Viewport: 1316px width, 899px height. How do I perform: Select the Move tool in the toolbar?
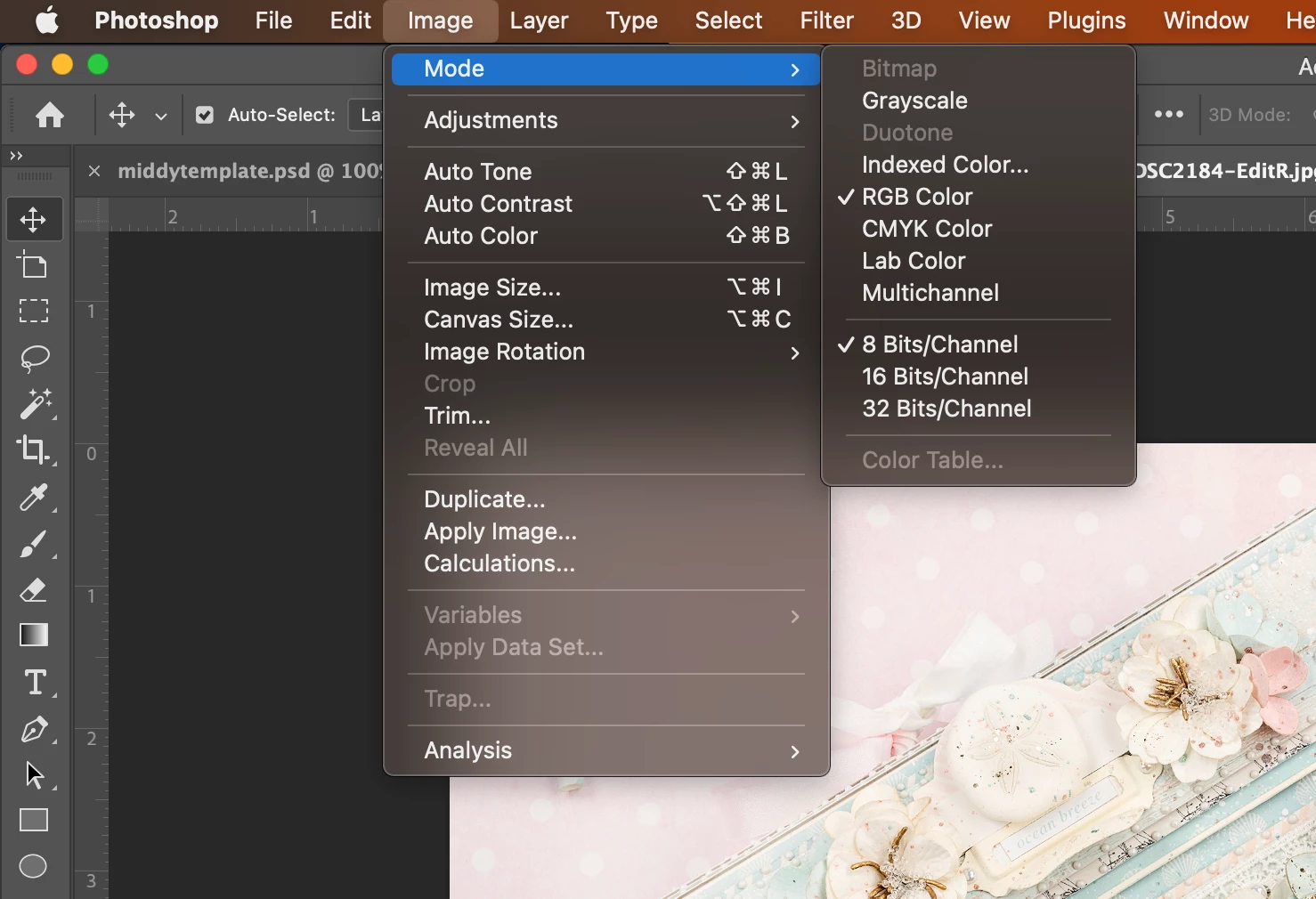coord(34,219)
